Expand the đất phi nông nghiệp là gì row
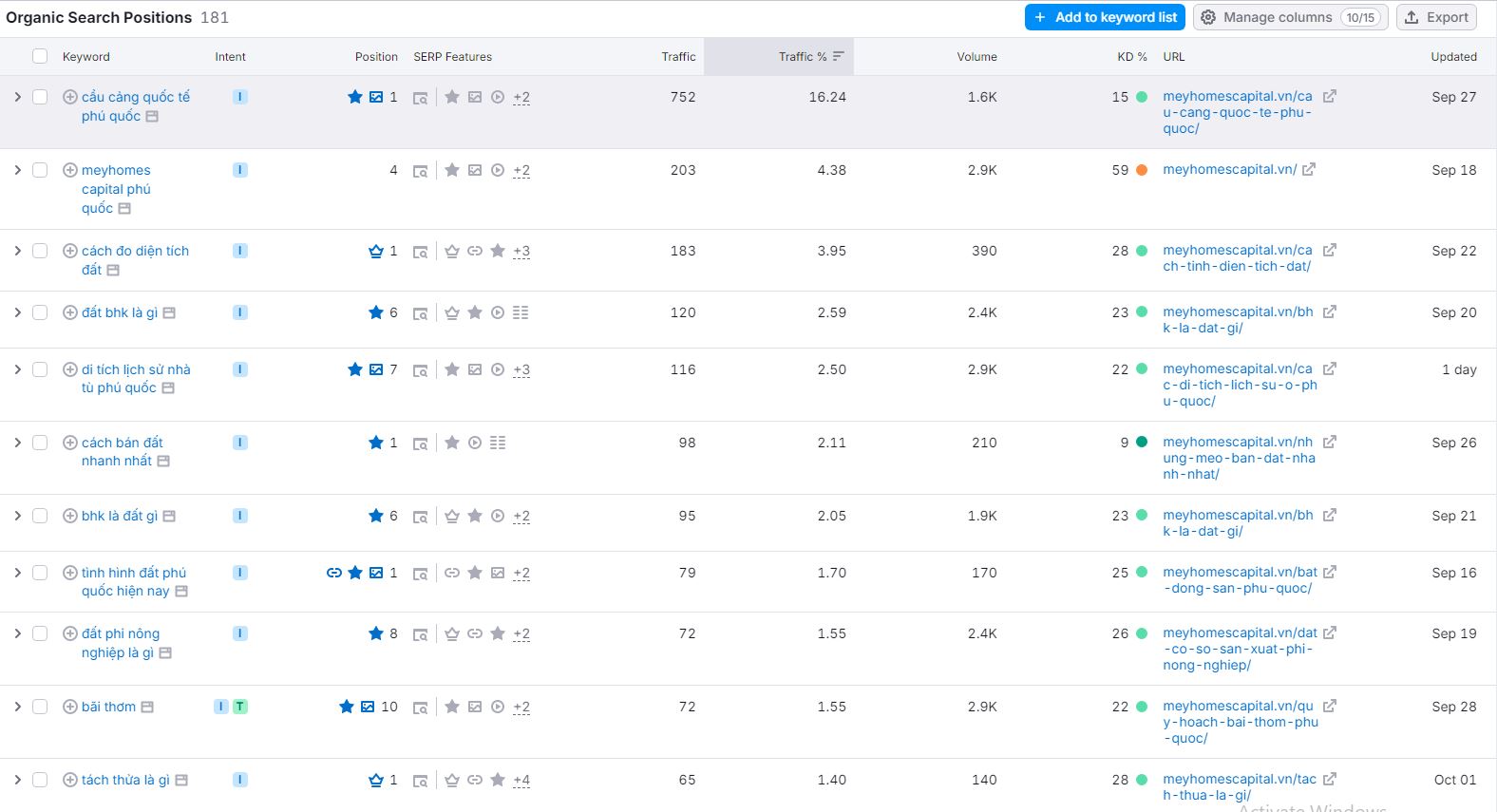1497x812 pixels. pyautogui.click(x=17, y=633)
